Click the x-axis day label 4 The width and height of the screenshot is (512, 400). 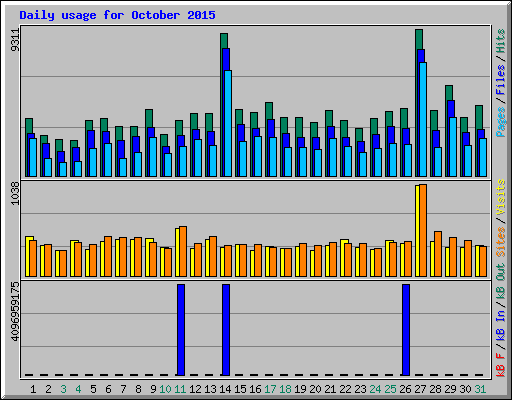click(78, 389)
